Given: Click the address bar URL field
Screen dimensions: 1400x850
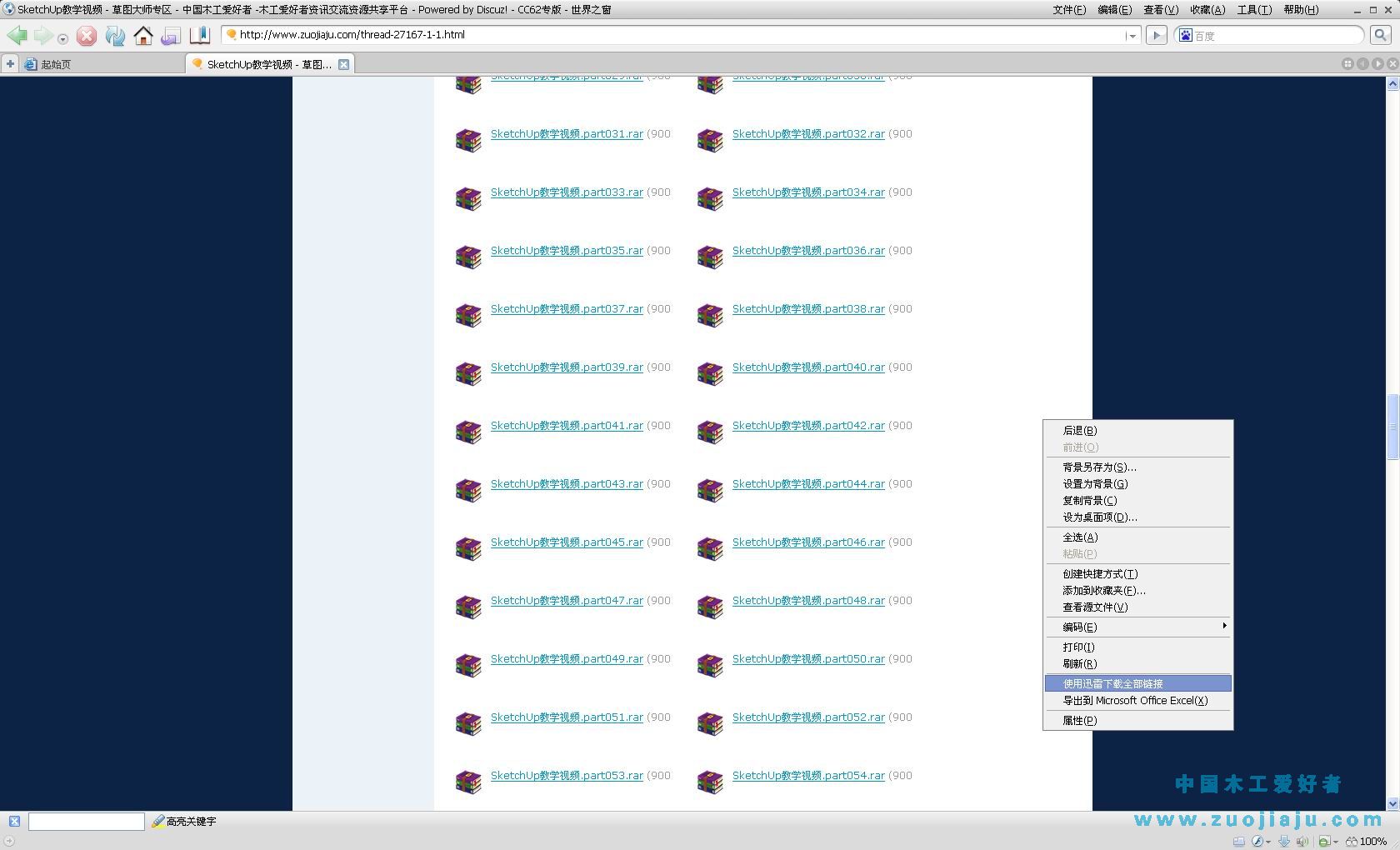Looking at the screenshot, I should [679, 35].
